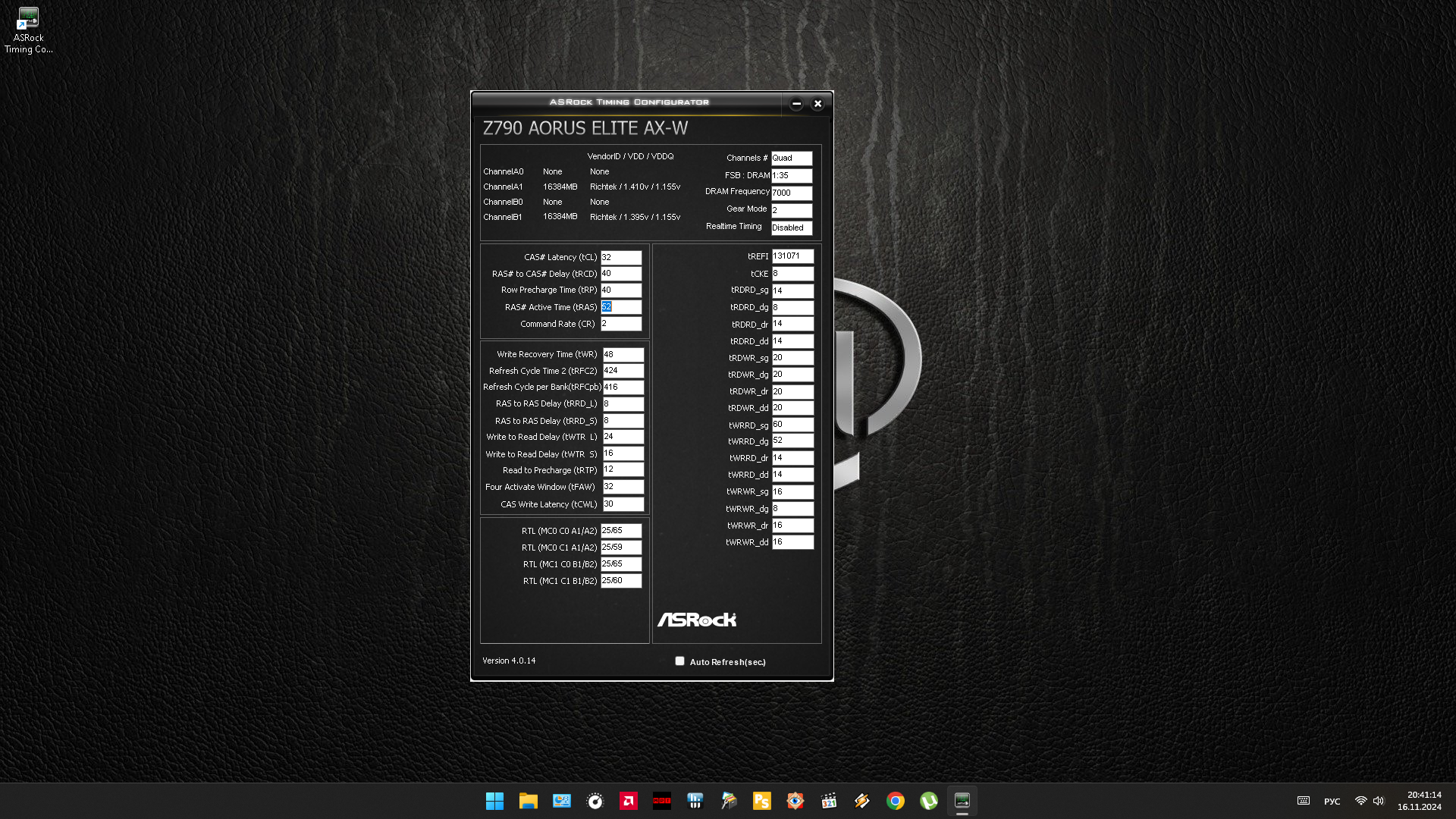Click the tWRRD_sg value field
Image resolution: width=1456 pixels, height=819 pixels.
[x=792, y=425]
